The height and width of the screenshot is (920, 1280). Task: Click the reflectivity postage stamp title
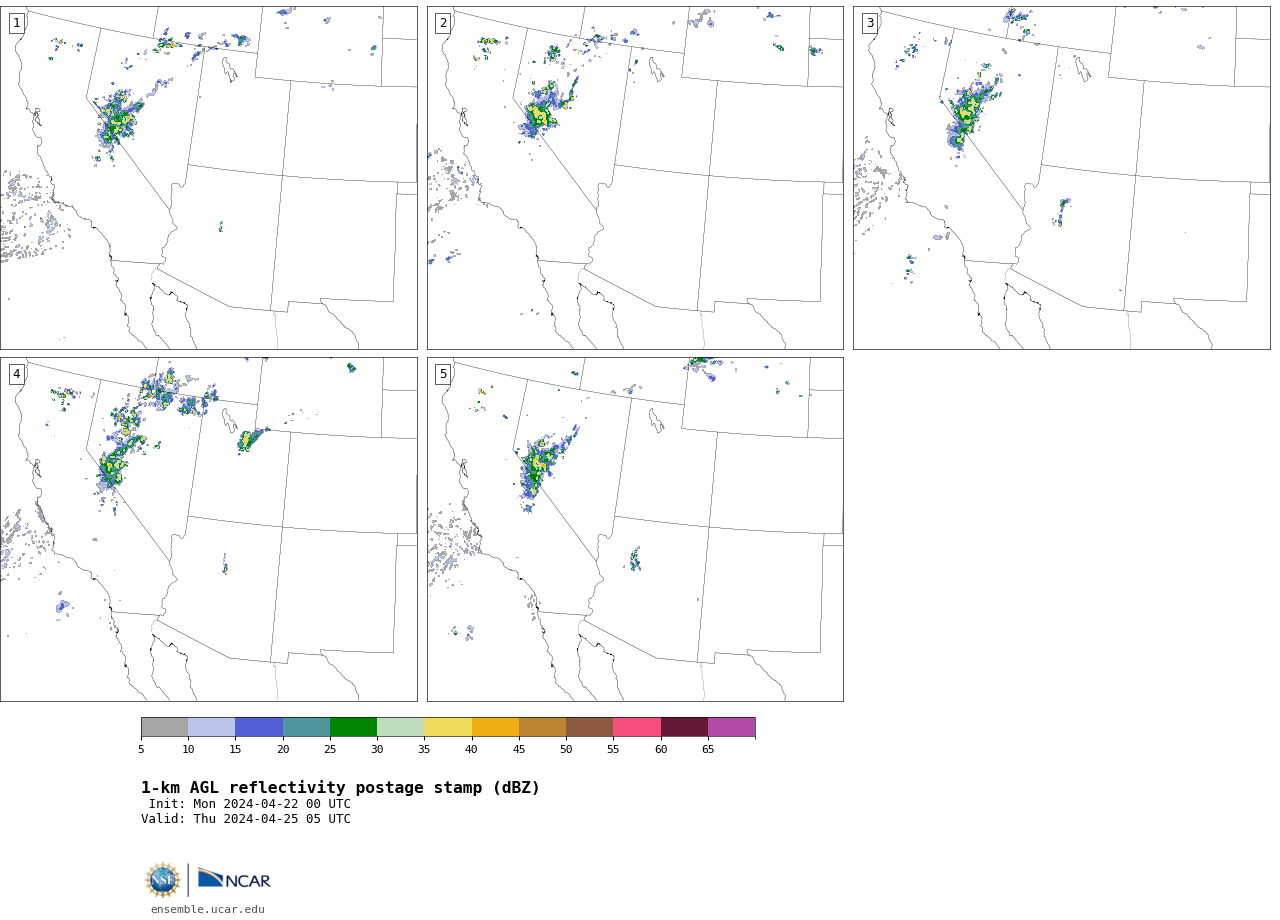[340, 788]
